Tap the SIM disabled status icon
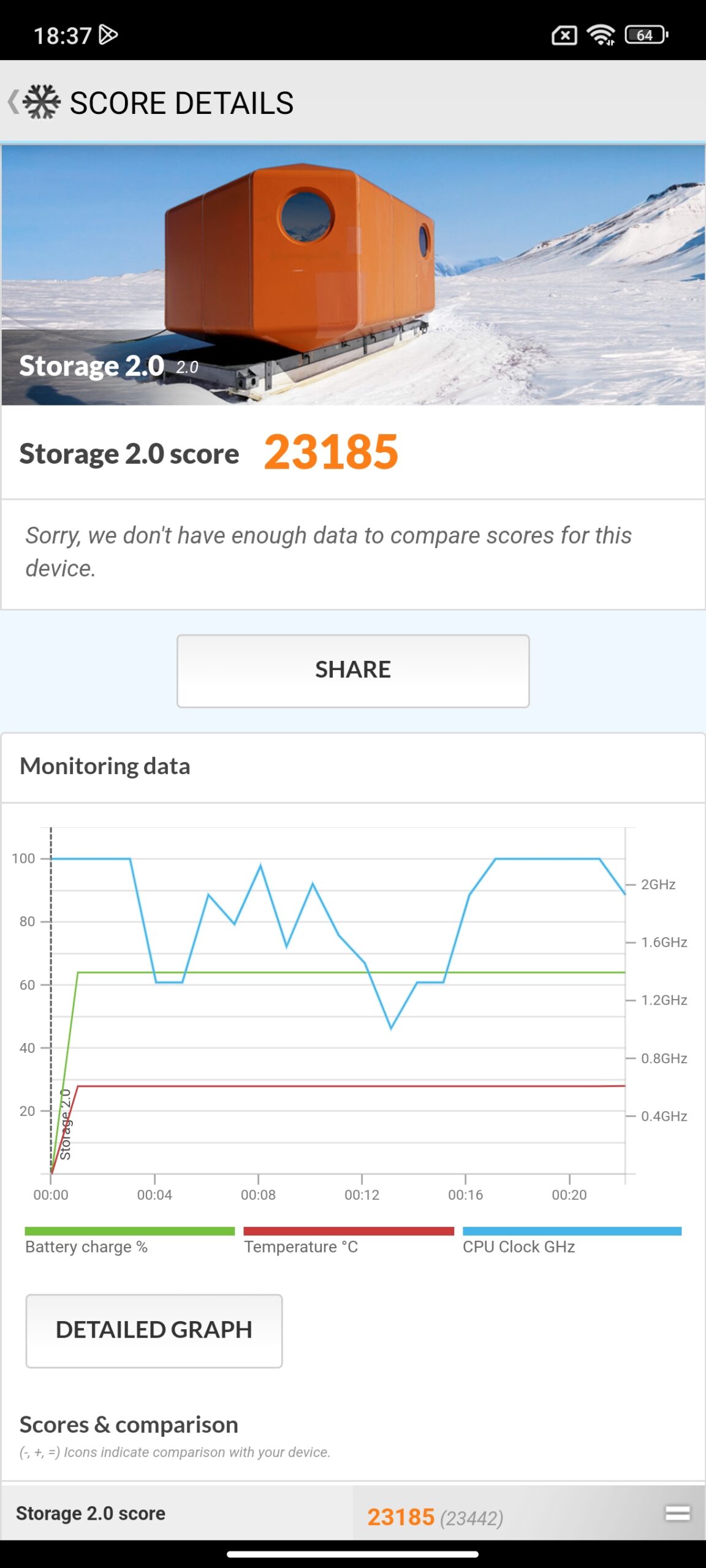Viewport: 706px width, 1568px height. (x=564, y=36)
